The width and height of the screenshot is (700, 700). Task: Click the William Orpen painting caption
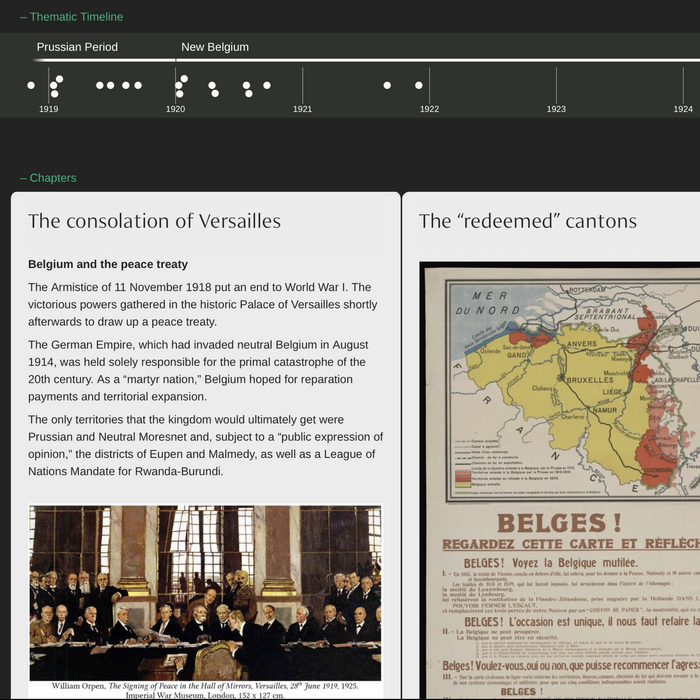(x=205, y=690)
